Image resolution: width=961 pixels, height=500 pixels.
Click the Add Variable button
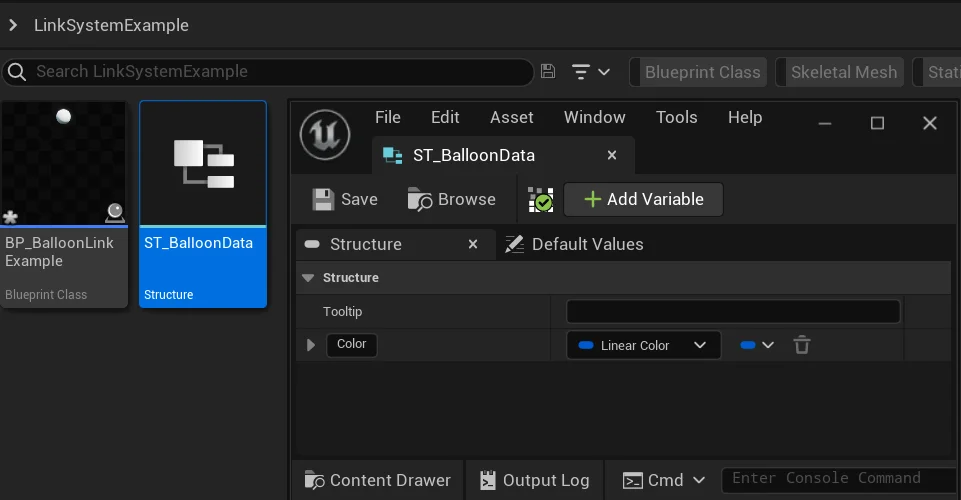643,199
